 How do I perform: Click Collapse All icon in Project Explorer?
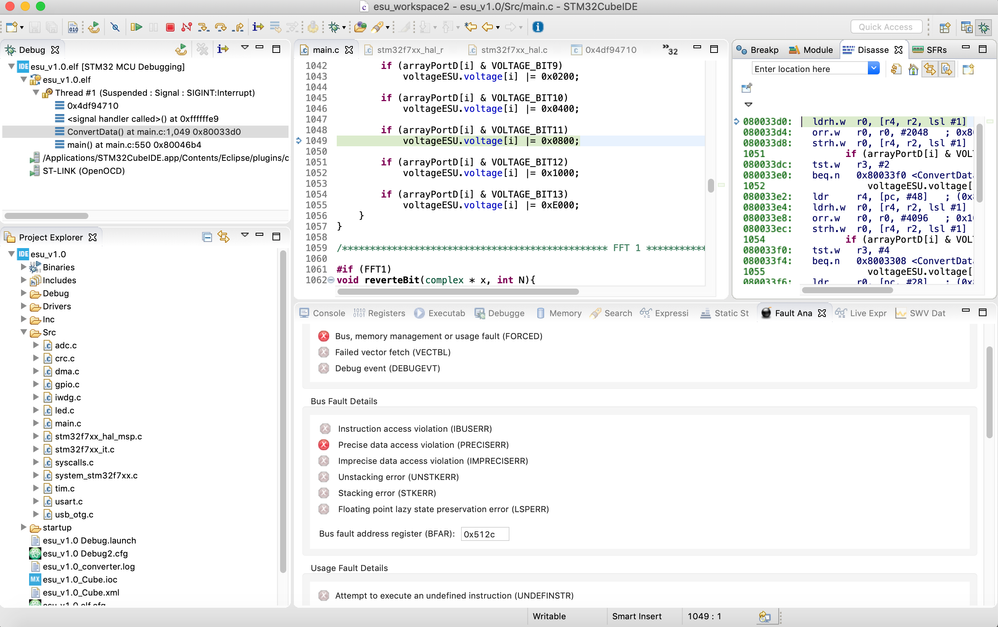pyautogui.click(x=207, y=237)
